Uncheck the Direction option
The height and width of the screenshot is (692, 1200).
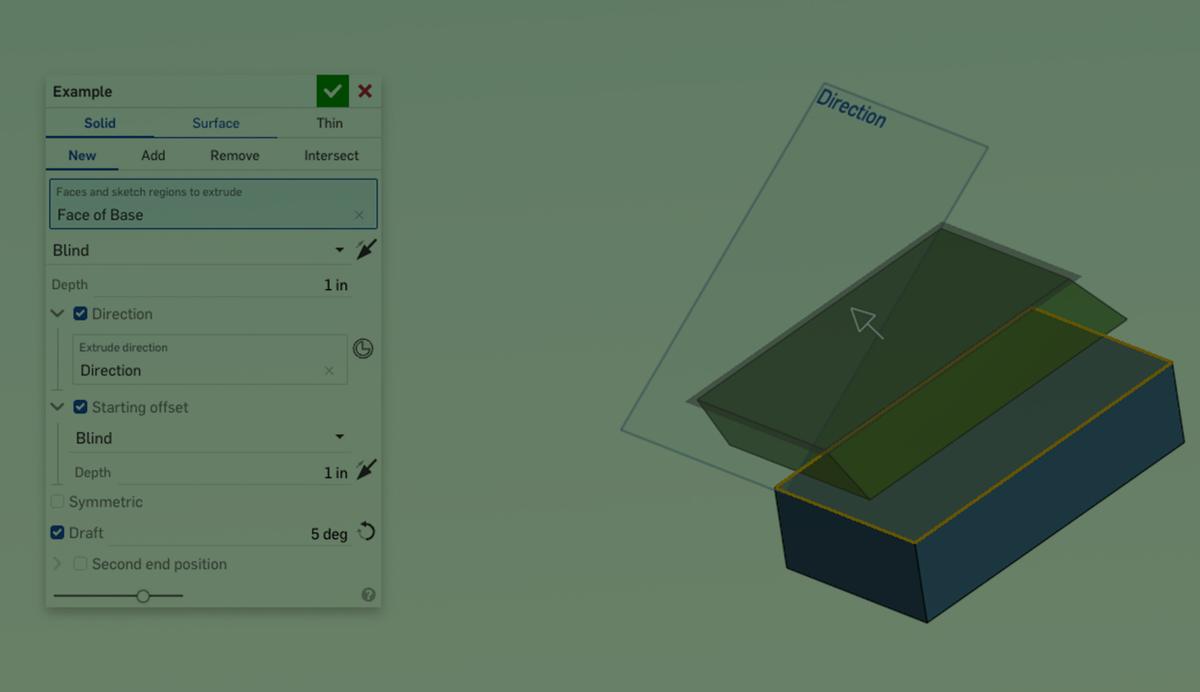coord(79,313)
